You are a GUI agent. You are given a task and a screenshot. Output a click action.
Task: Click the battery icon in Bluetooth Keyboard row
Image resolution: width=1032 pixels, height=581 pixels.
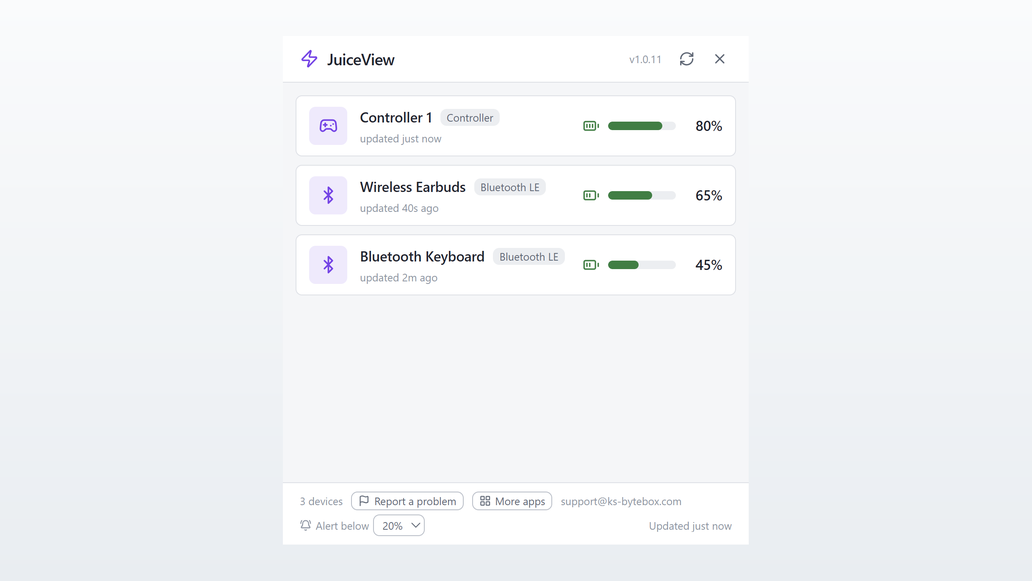pos(591,265)
